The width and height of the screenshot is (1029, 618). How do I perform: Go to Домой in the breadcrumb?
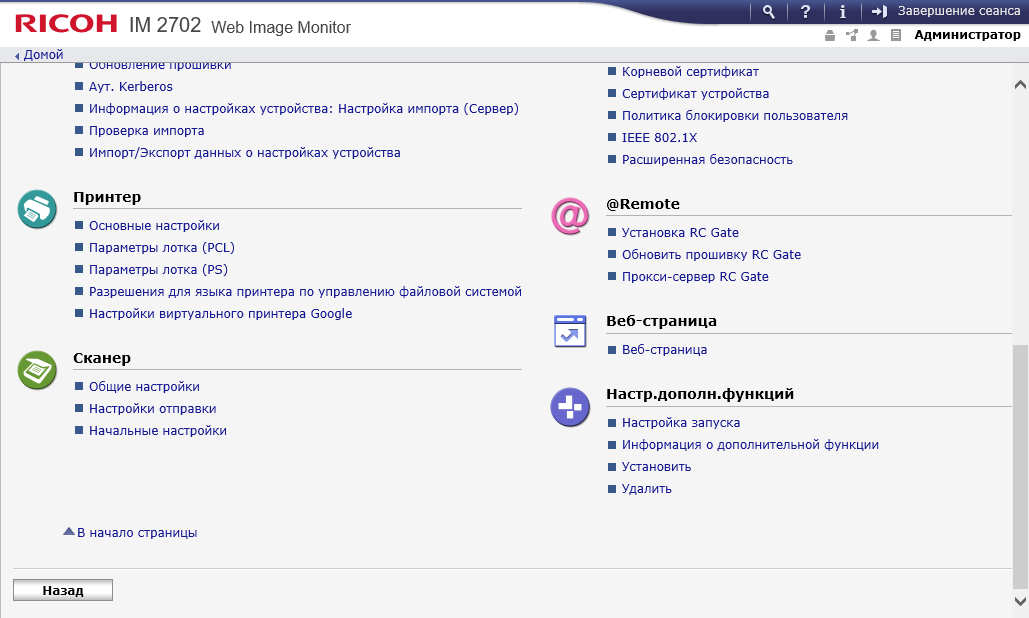coord(43,55)
